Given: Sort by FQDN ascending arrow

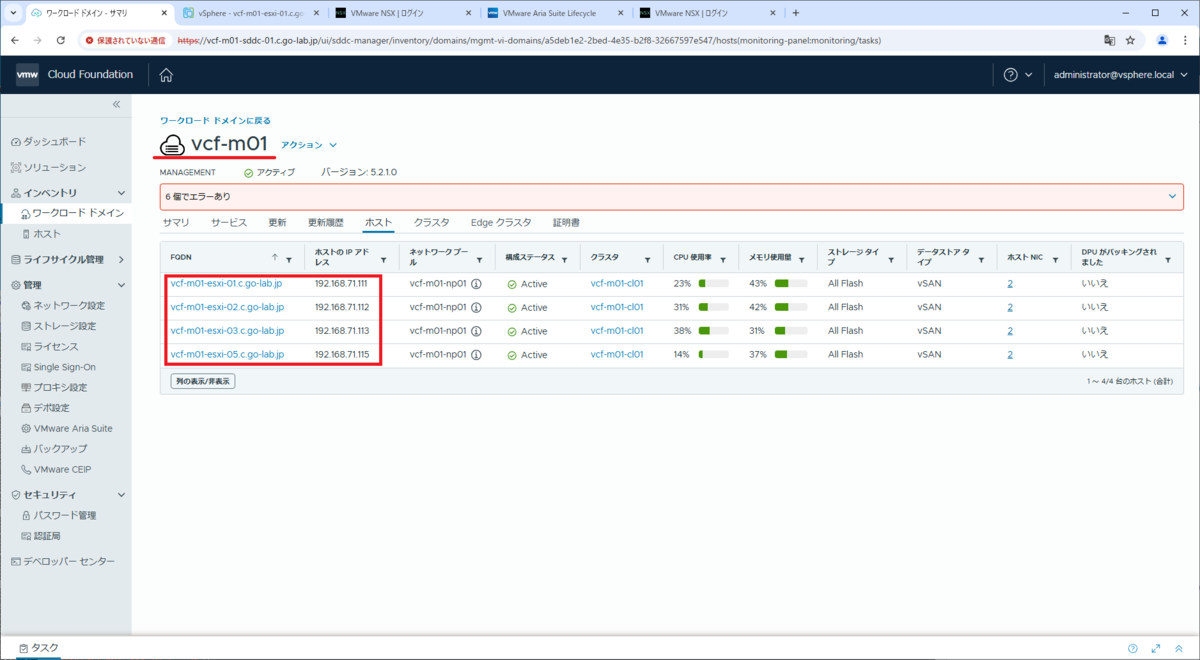Looking at the screenshot, I should [x=275, y=258].
